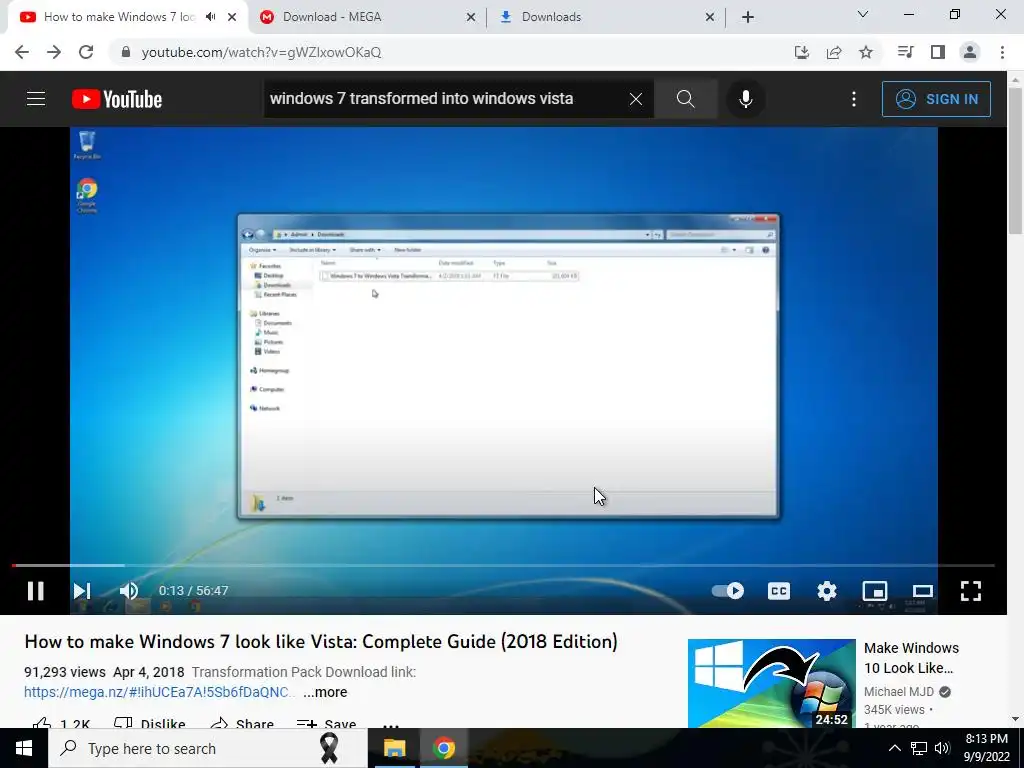
Task: Pause the YouTube video
Action: (35, 591)
